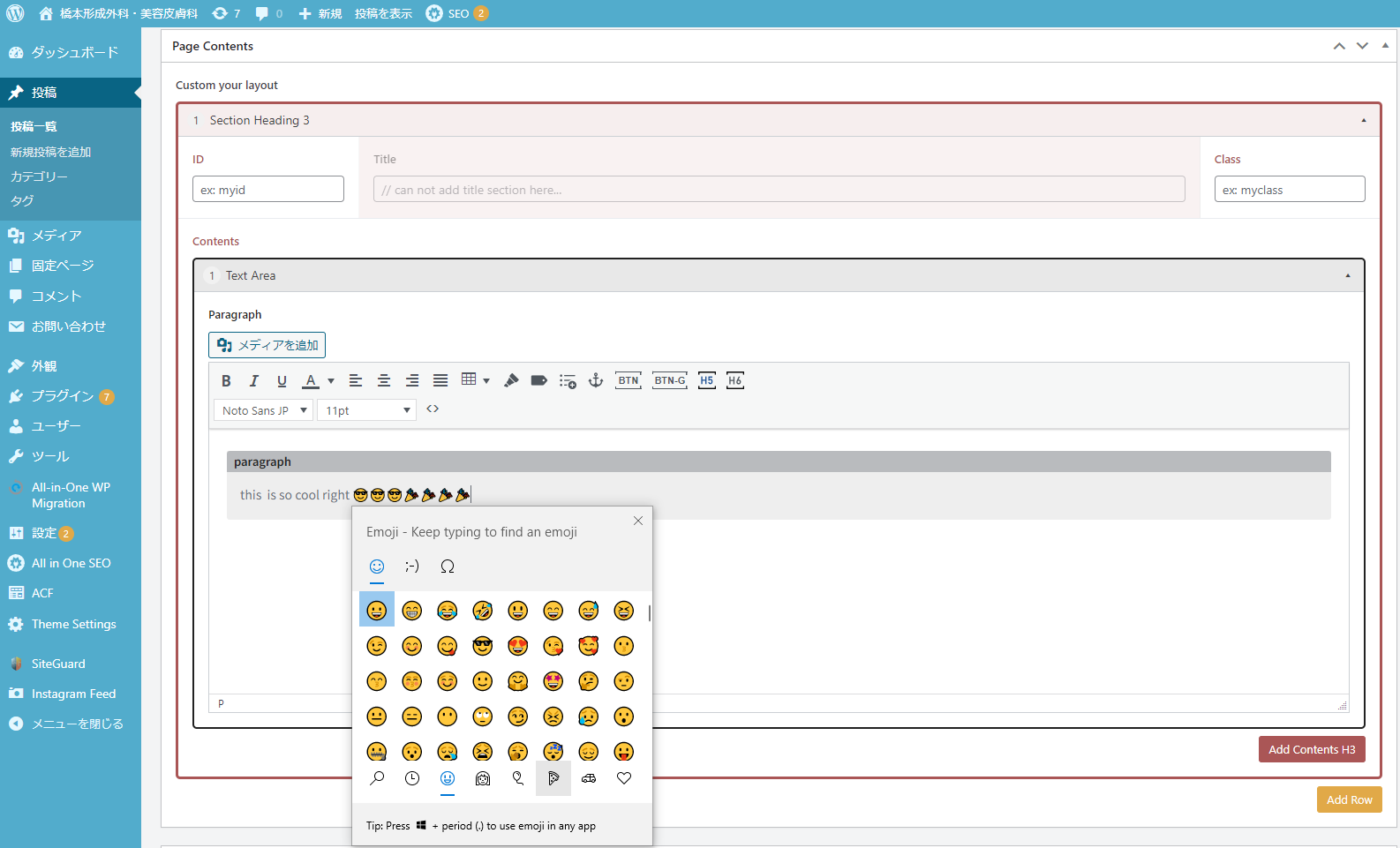The height and width of the screenshot is (848, 1400).
Task: Open the Noto Sans JP font dropdown
Action: pyautogui.click(x=263, y=410)
